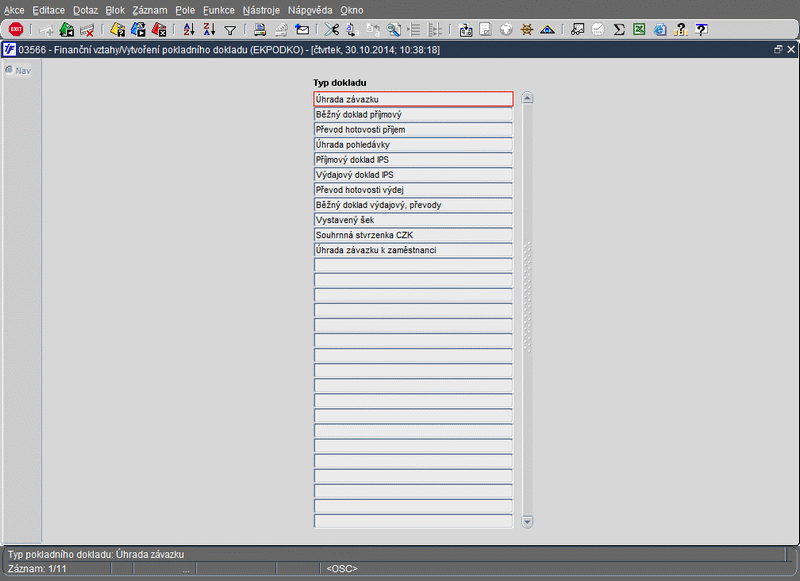Click the envelope mail icon

(302, 30)
